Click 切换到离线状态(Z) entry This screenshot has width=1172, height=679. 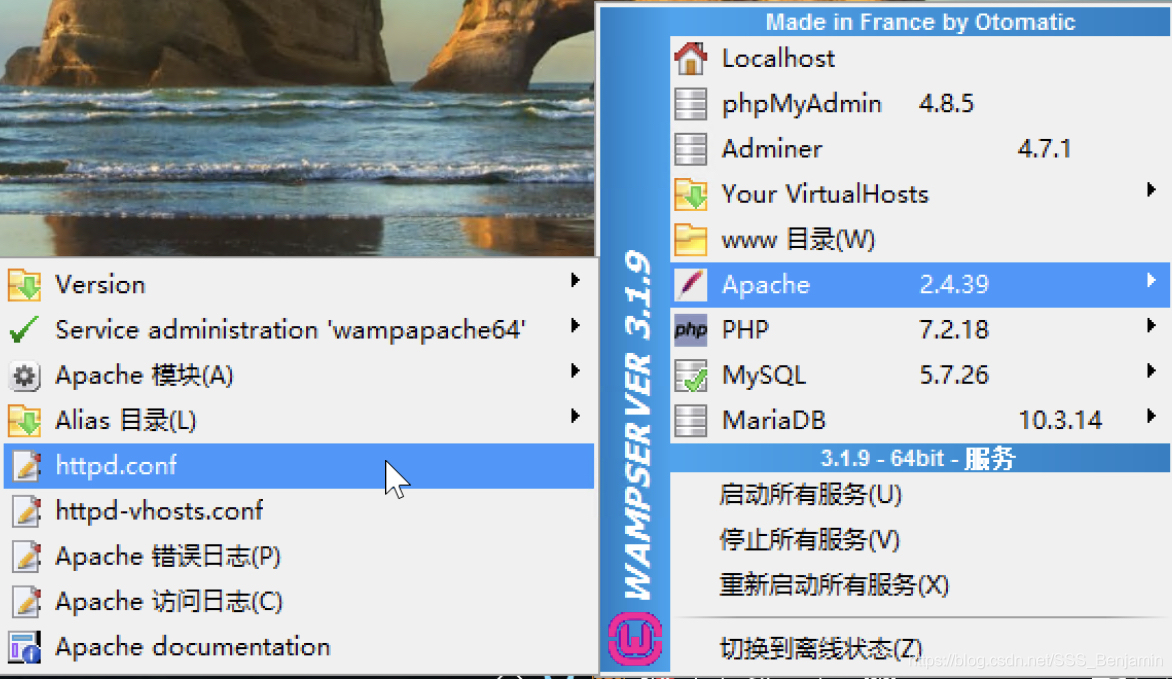tap(919, 648)
